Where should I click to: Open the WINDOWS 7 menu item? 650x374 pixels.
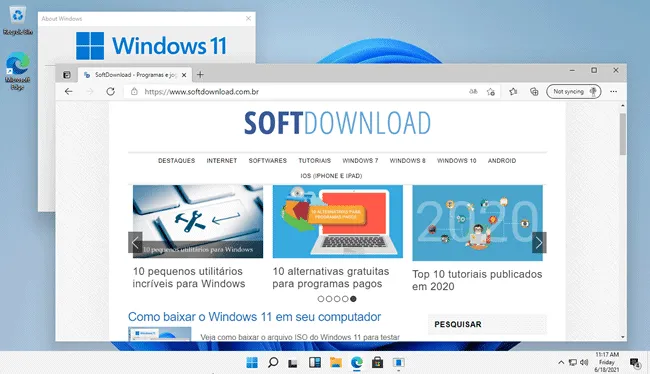(x=360, y=160)
